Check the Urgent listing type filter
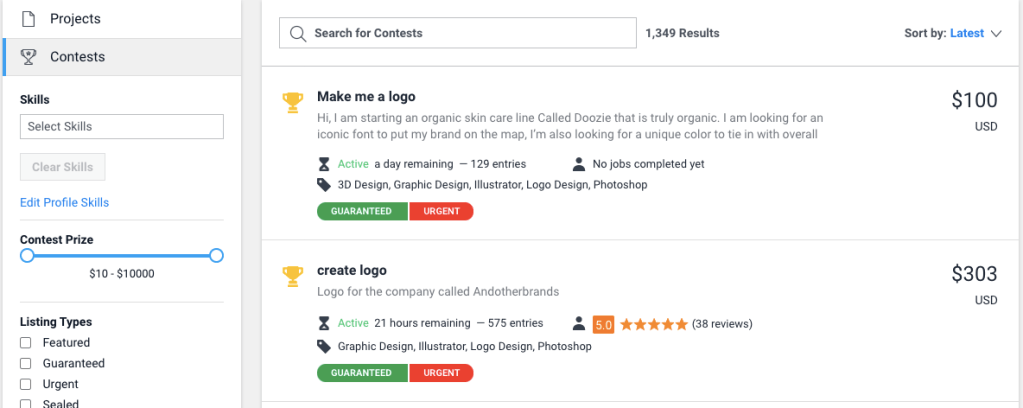This screenshot has width=1023, height=408. click(26, 385)
